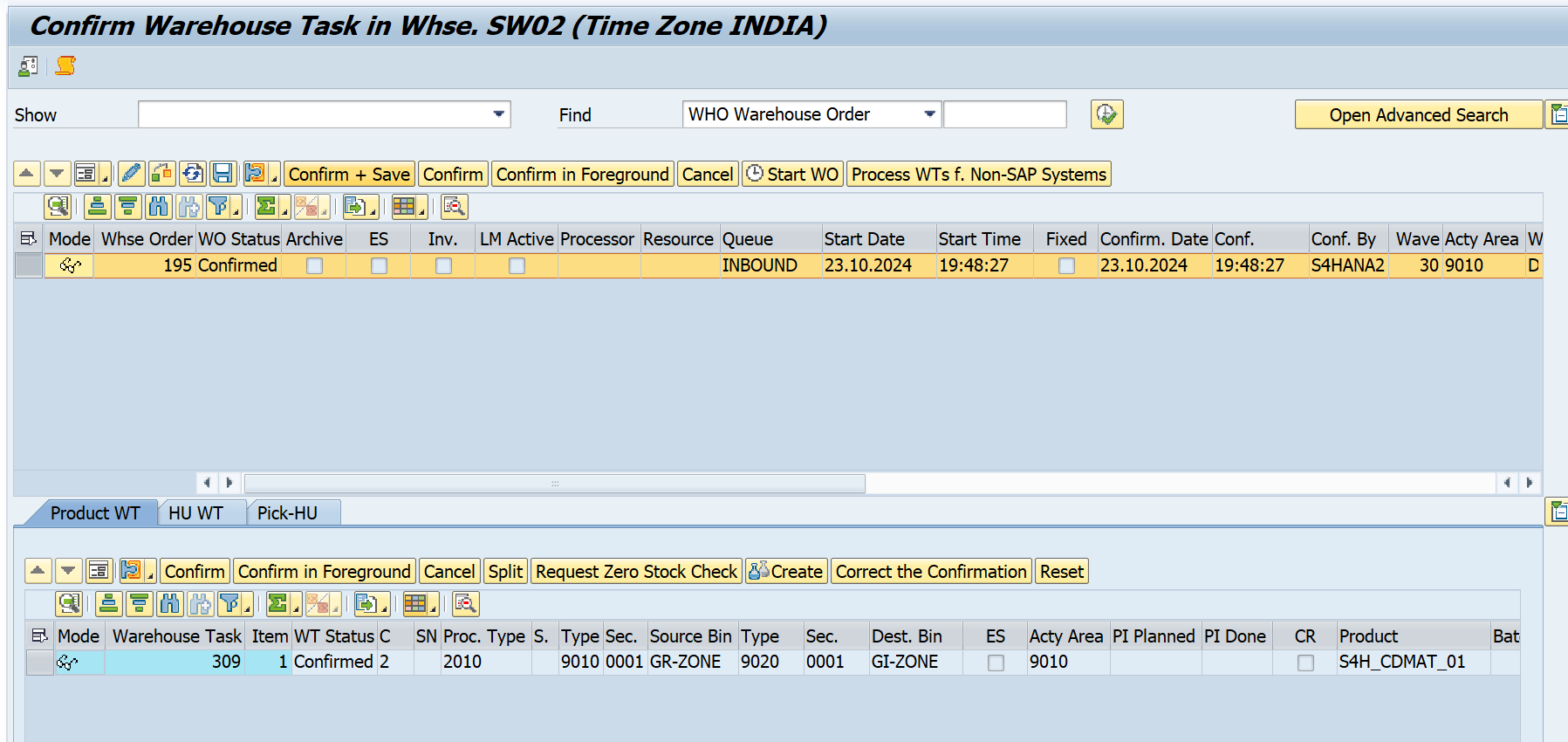
Task: Select the row marker for warehouse order 195
Action: pyautogui.click(x=29, y=265)
